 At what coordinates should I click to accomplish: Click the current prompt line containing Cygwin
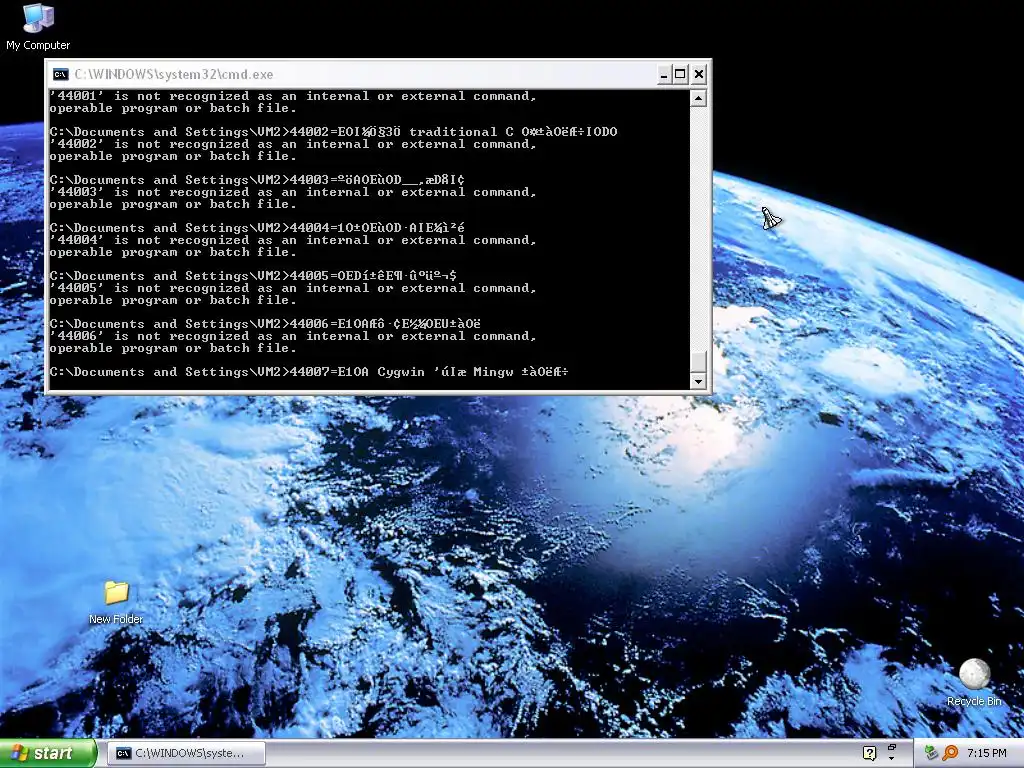(x=309, y=372)
